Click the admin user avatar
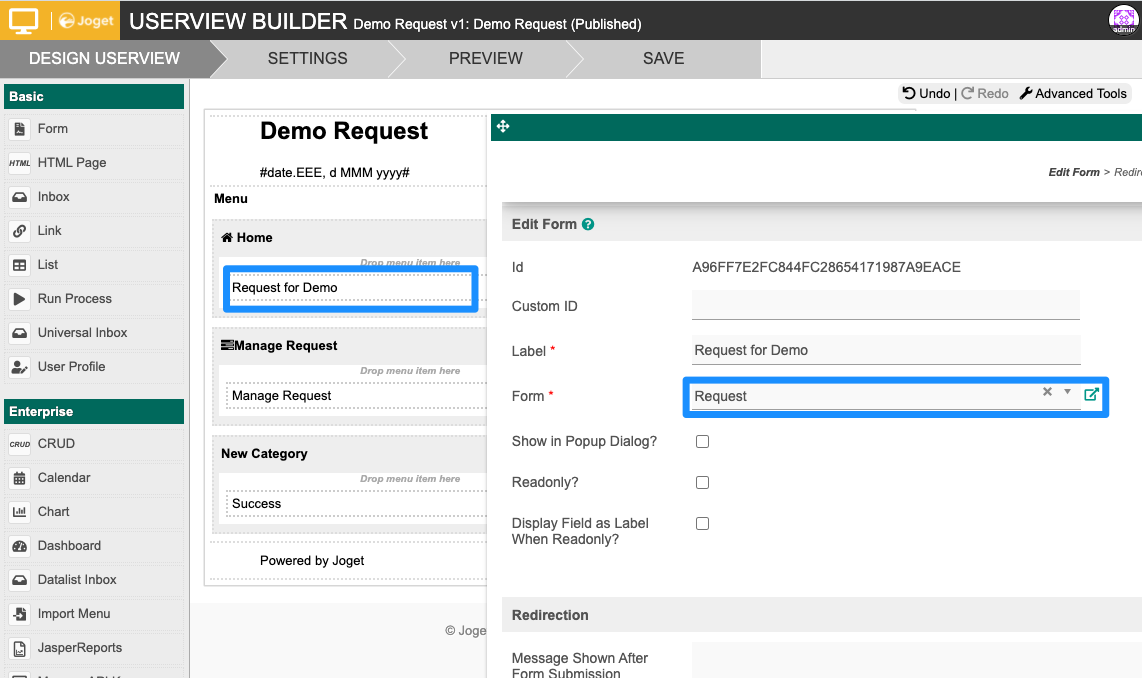Image resolution: width=1142 pixels, height=678 pixels. click(x=1123, y=19)
